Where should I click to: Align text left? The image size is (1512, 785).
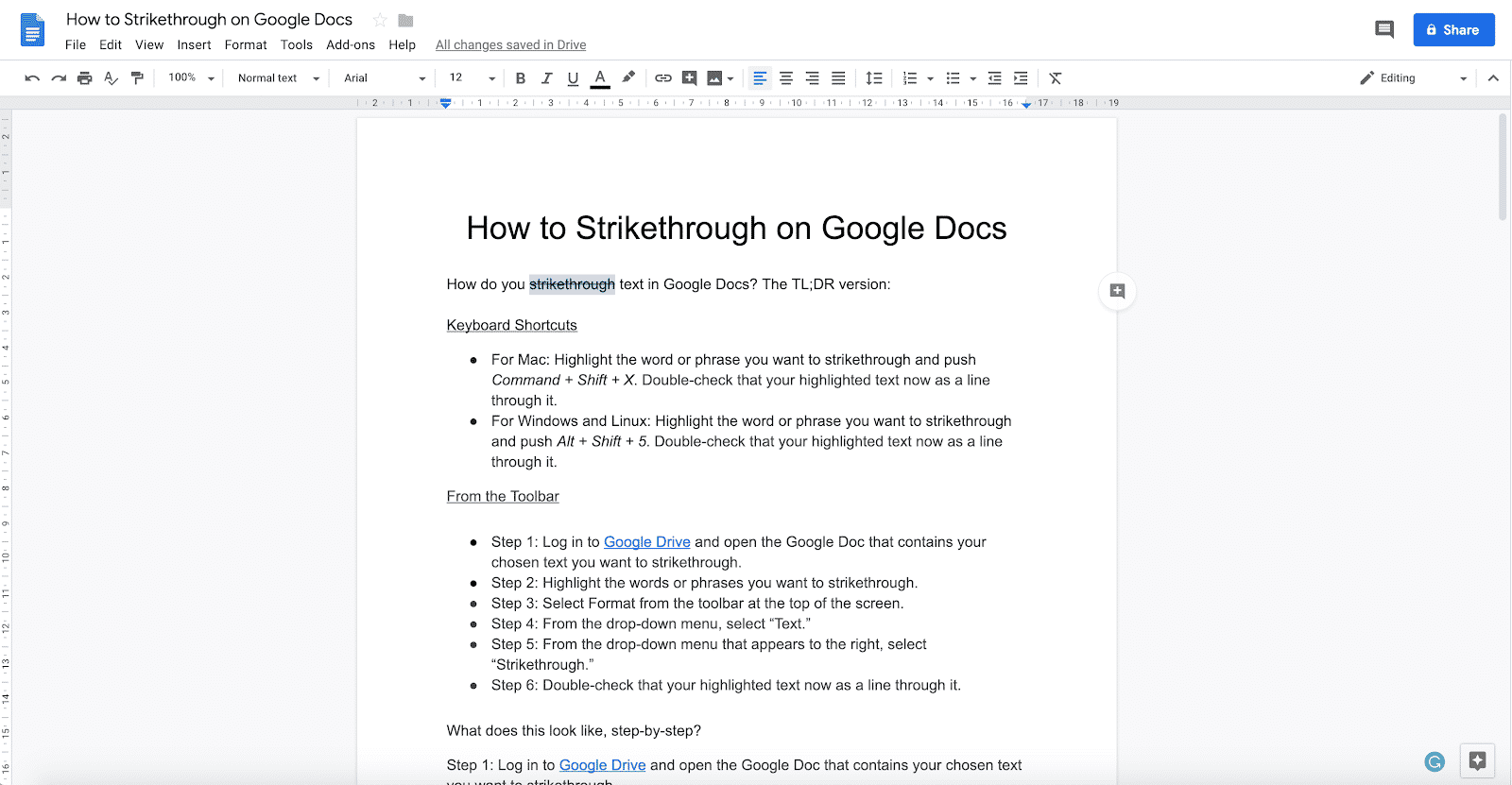point(760,78)
